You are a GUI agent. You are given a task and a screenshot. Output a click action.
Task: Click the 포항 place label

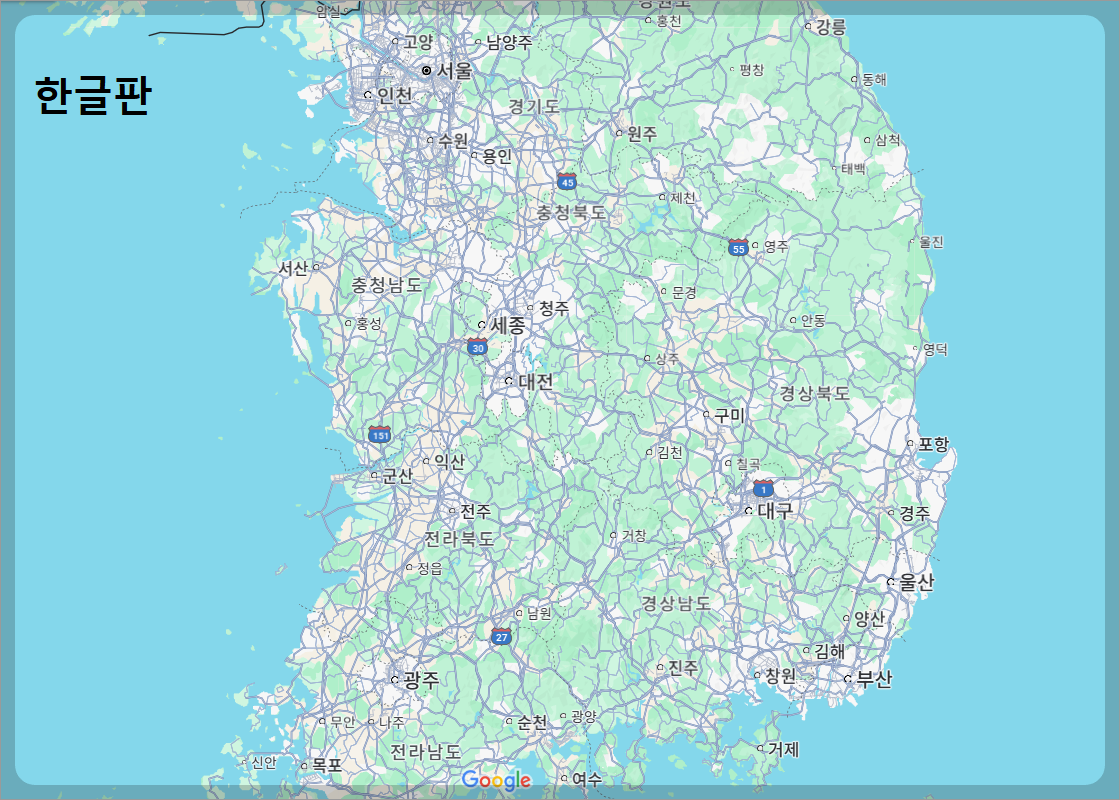pyautogui.click(x=934, y=443)
